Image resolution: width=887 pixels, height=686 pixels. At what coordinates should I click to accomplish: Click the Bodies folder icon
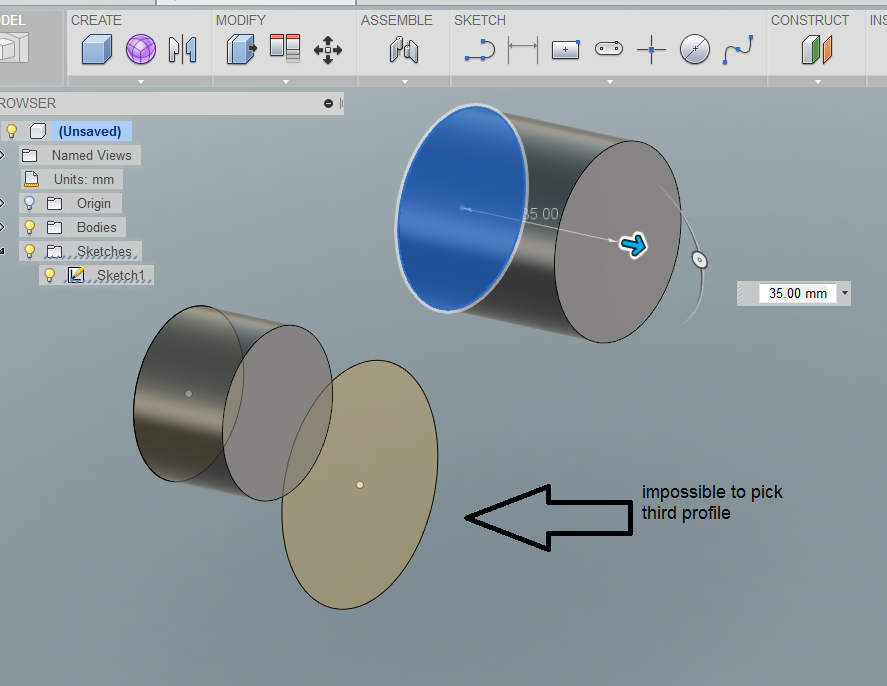(54, 227)
